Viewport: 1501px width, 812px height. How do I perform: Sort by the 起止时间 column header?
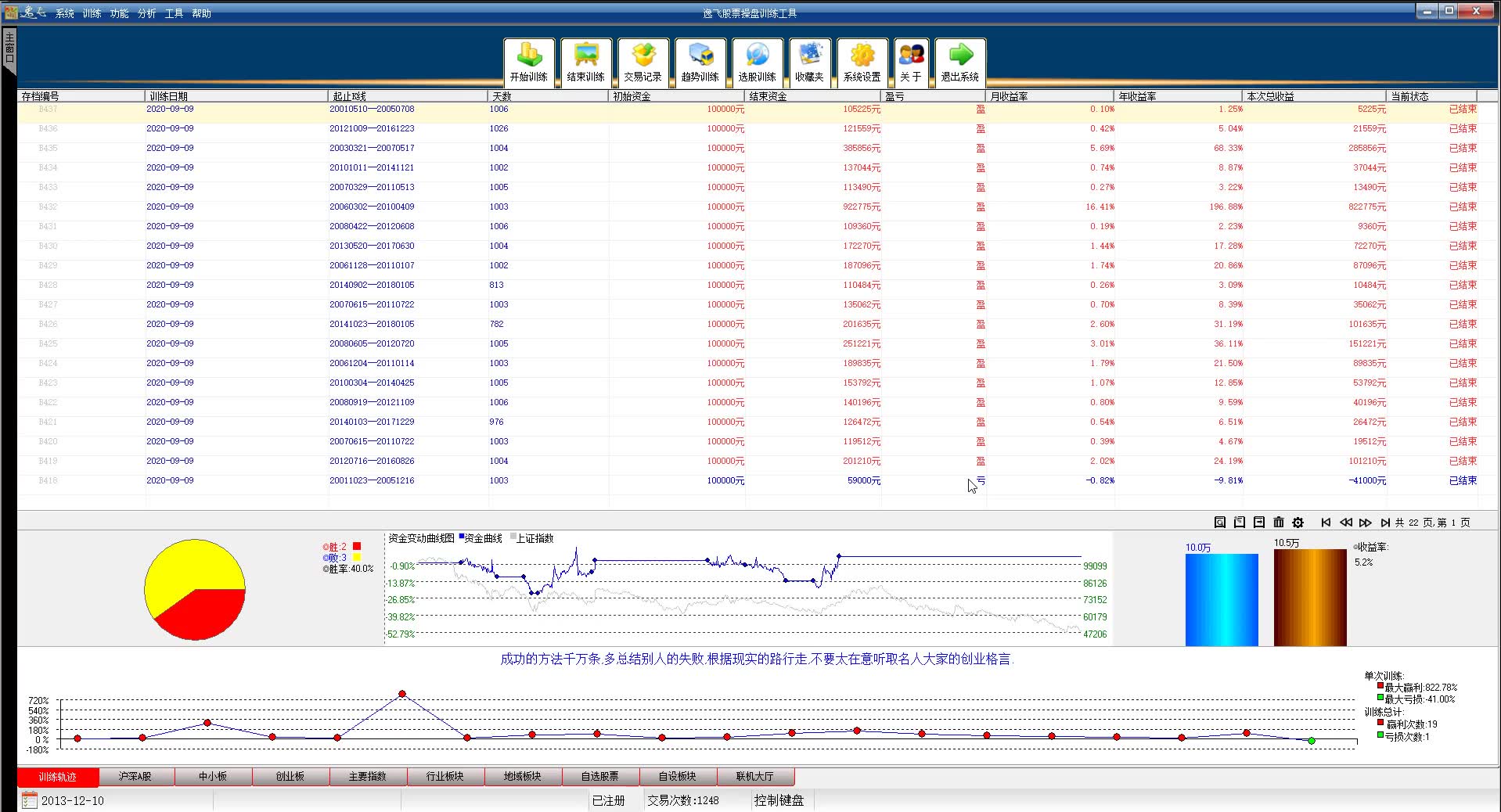point(408,96)
